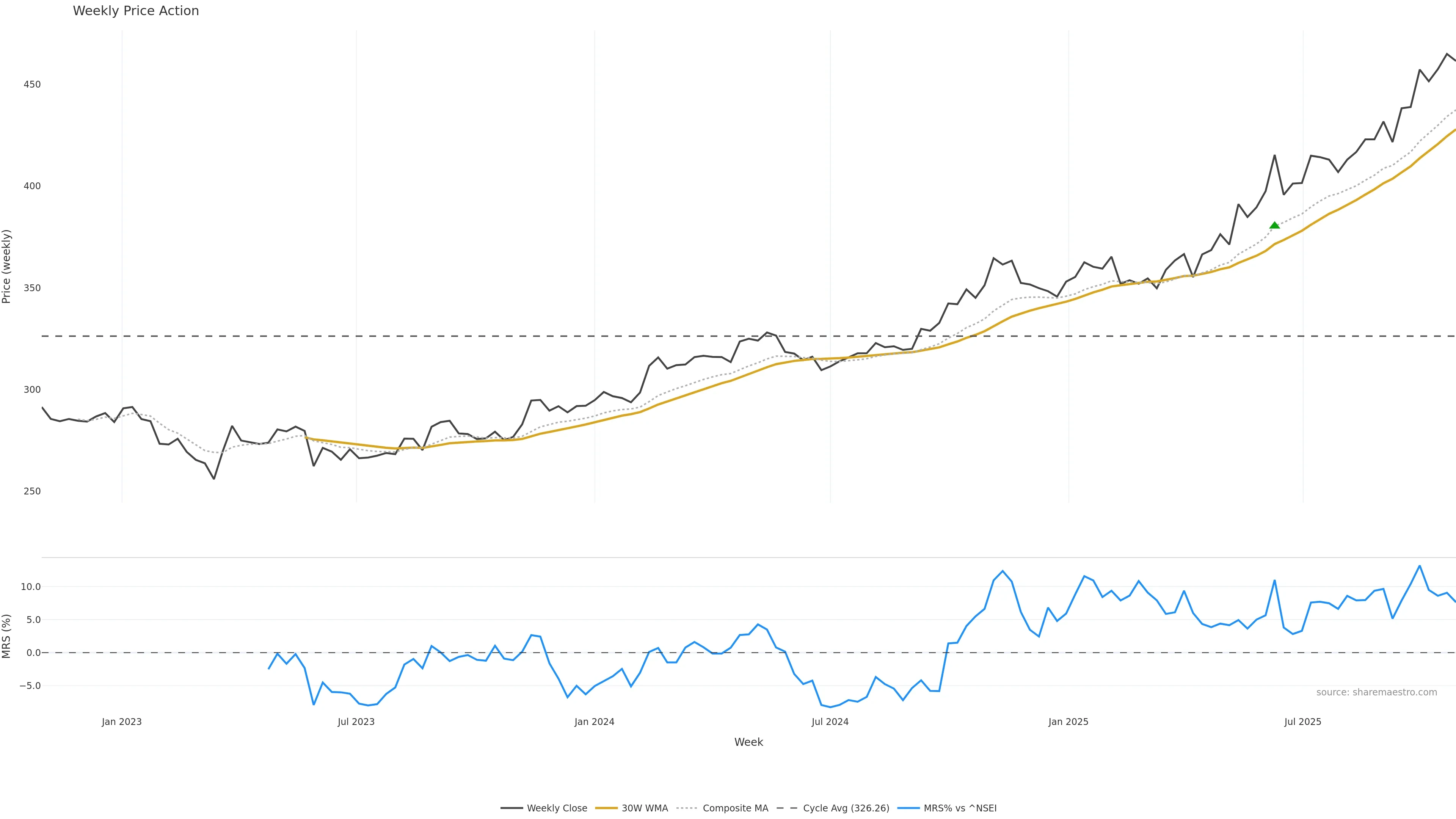Select the Jul 2025 x-axis label
The width and height of the screenshot is (1456, 819).
[x=1302, y=722]
